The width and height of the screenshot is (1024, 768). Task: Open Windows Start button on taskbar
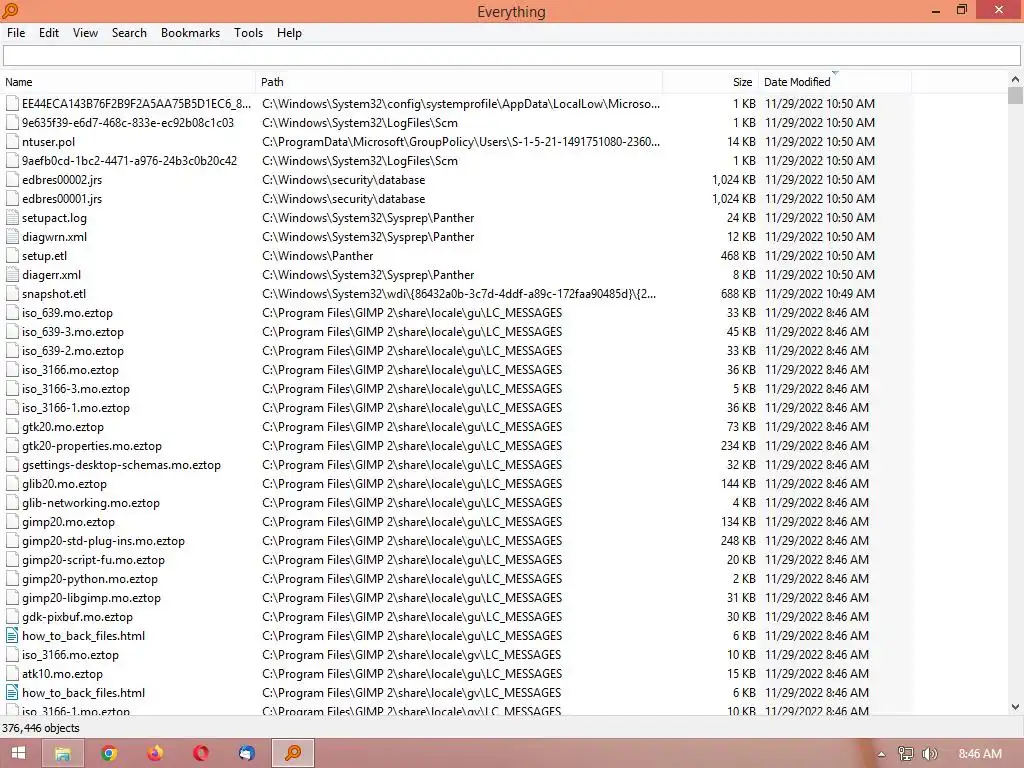pos(18,753)
